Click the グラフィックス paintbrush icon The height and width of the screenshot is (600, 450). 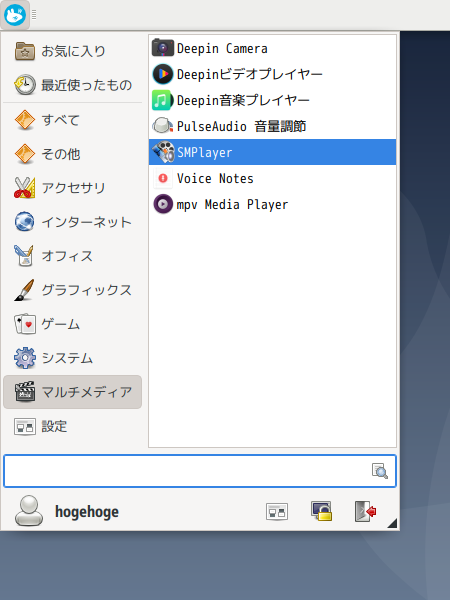[25, 290]
